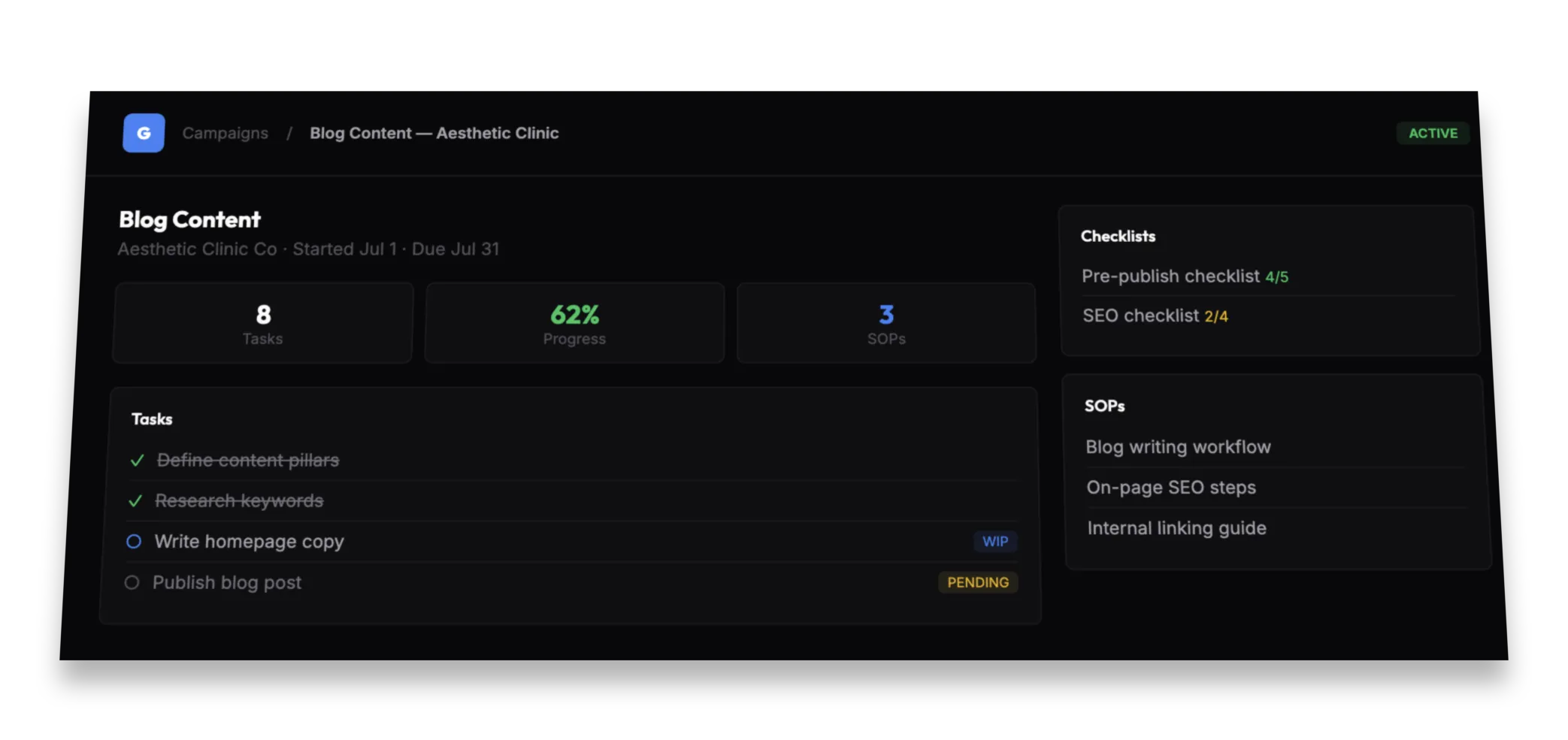Toggle the Define content pillars checkmark
Screen dimensions: 1568x740
[x=137, y=461]
